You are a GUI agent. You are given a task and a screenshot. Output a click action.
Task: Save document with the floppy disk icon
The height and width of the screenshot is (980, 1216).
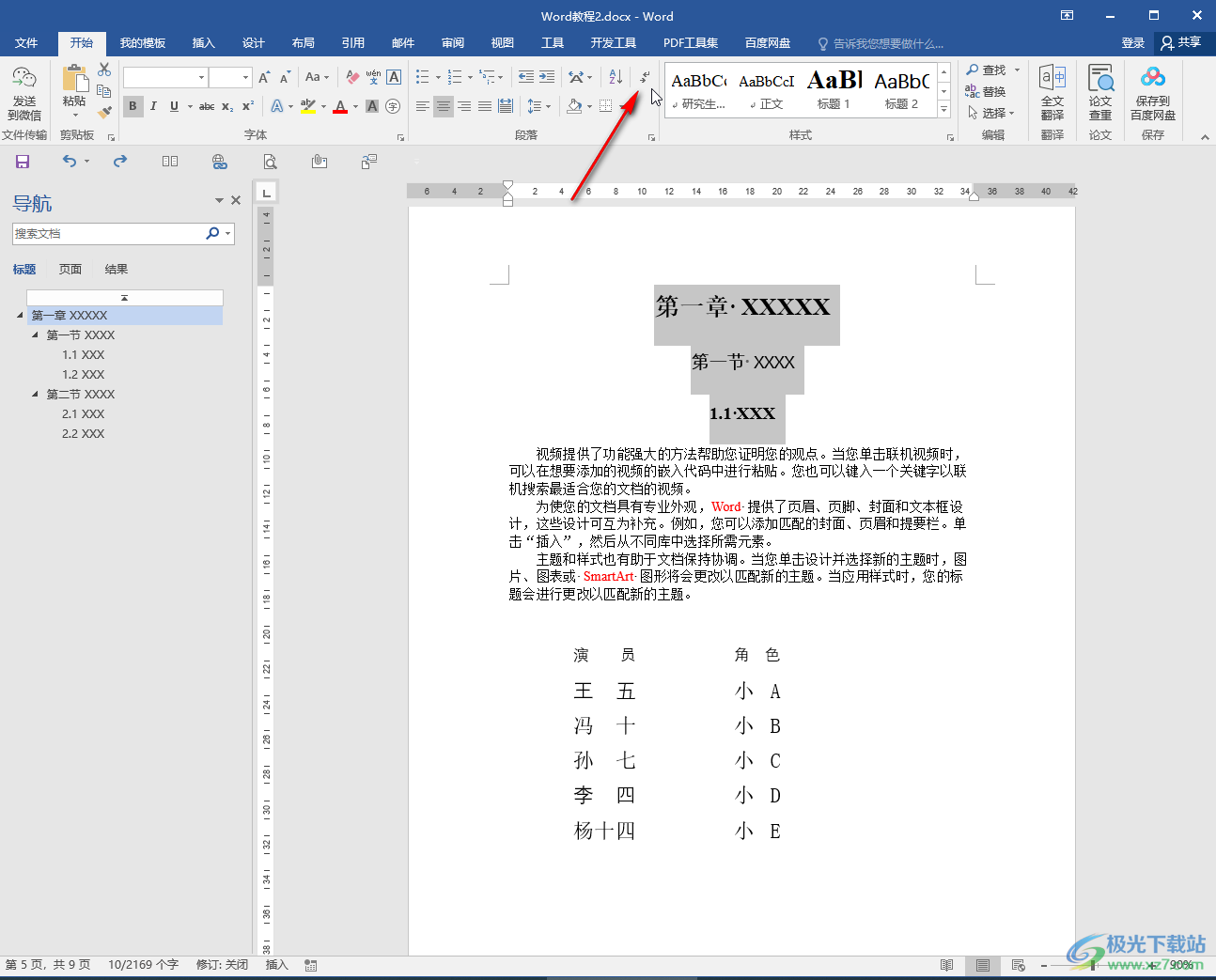23,162
